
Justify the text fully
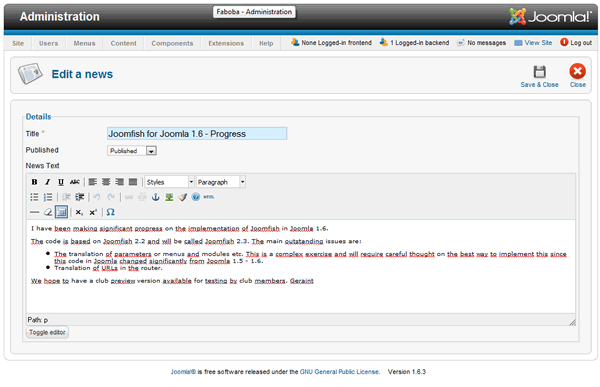[x=133, y=182]
